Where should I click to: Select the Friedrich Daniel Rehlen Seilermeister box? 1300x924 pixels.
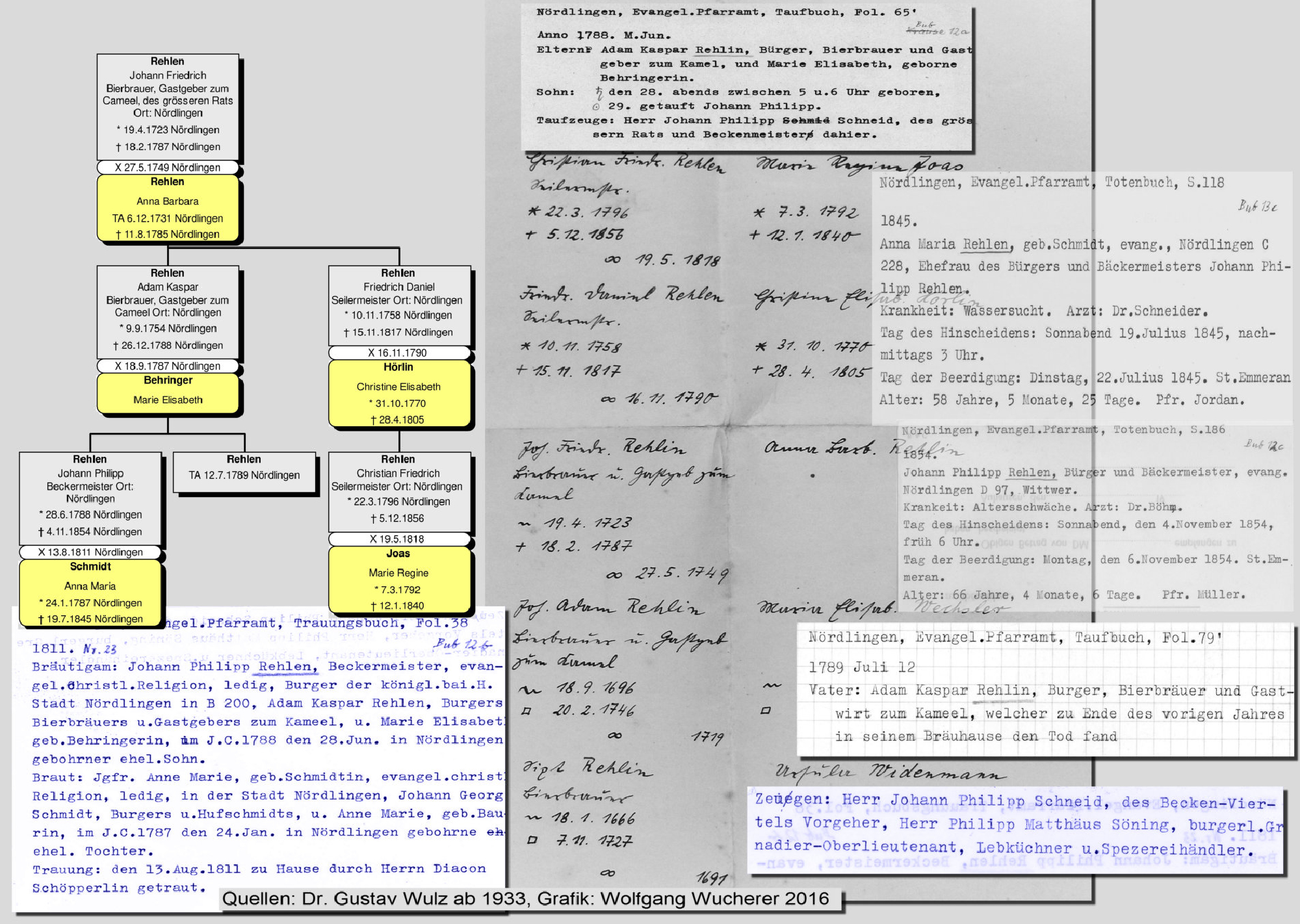tap(399, 305)
